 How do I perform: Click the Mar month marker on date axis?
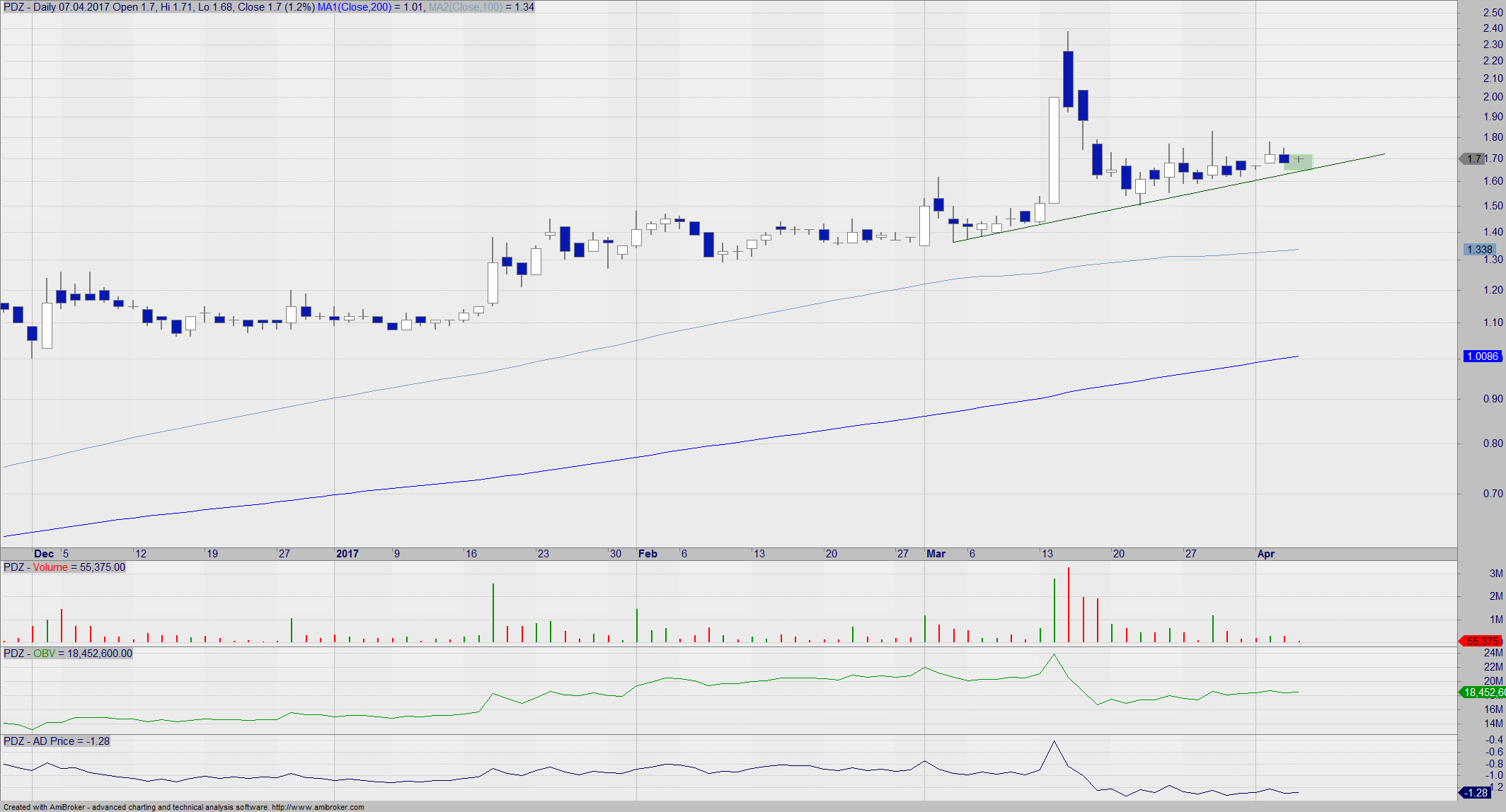936,554
